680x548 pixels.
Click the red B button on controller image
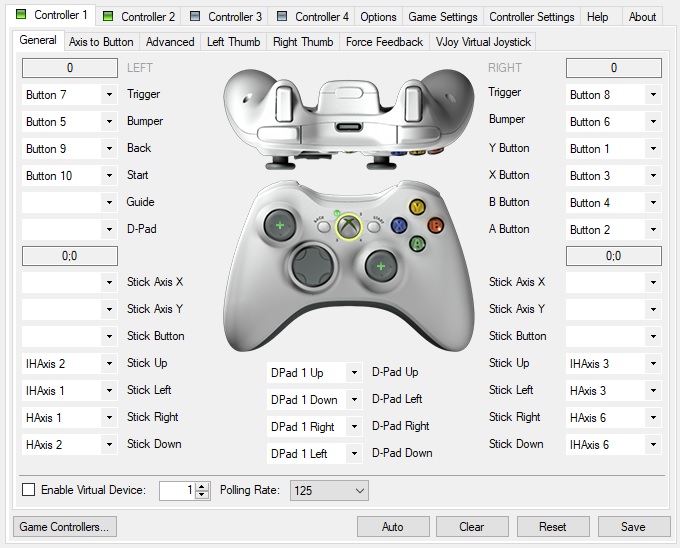pyautogui.click(x=435, y=225)
